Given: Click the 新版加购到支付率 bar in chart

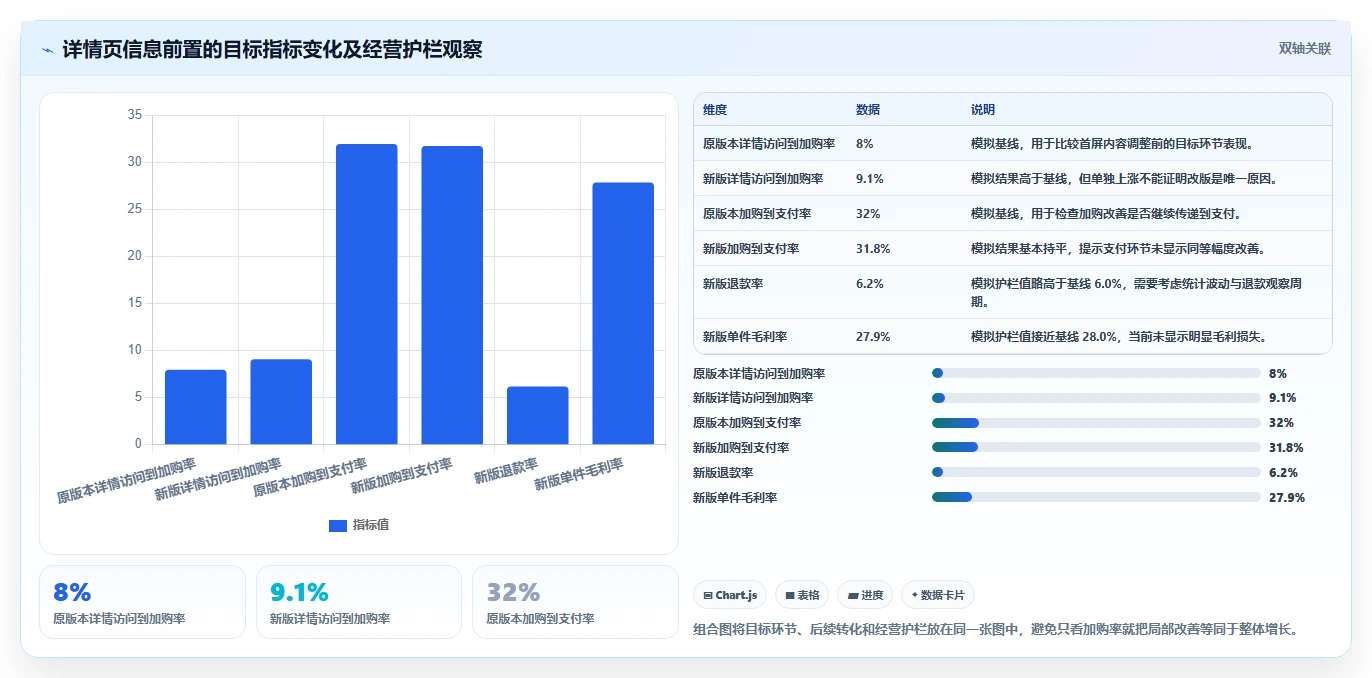Looking at the screenshot, I should click(452, 295).
